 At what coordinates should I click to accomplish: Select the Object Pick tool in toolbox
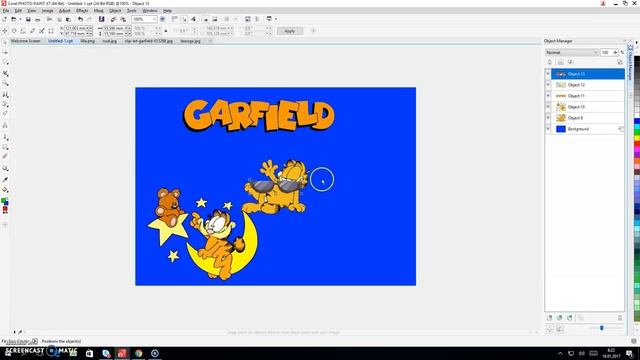[5, 43]
